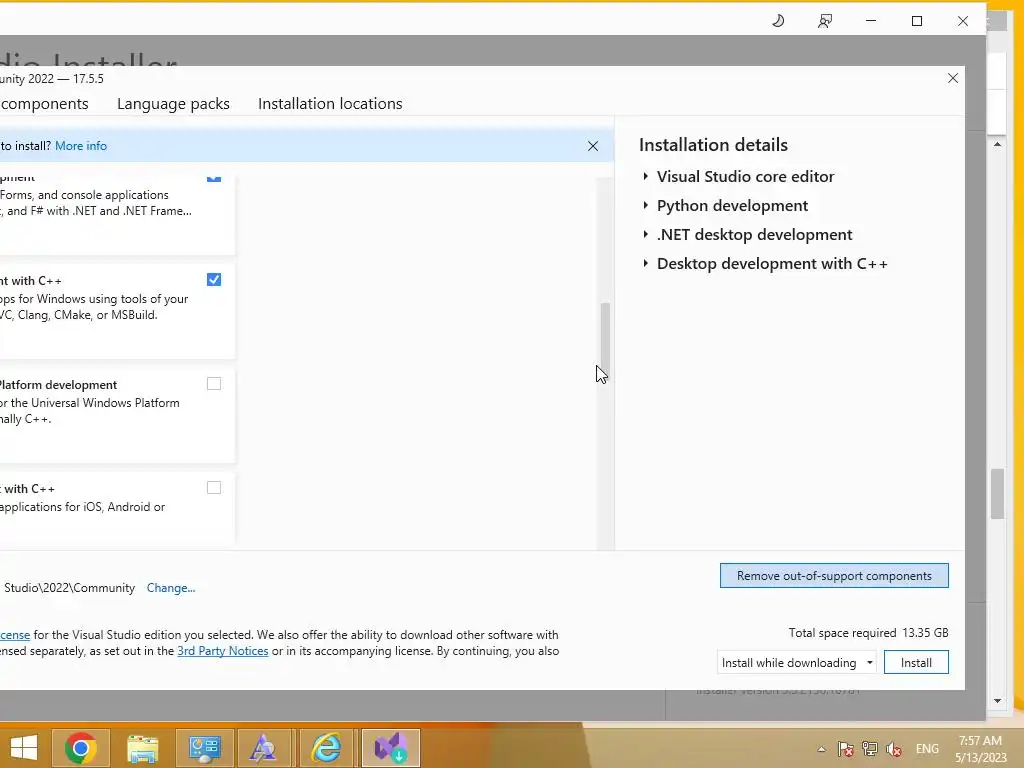Uncheck the .NET desktop development workload checkbox
This screenshot has width=1024, height=768.
tap(214, 178)
